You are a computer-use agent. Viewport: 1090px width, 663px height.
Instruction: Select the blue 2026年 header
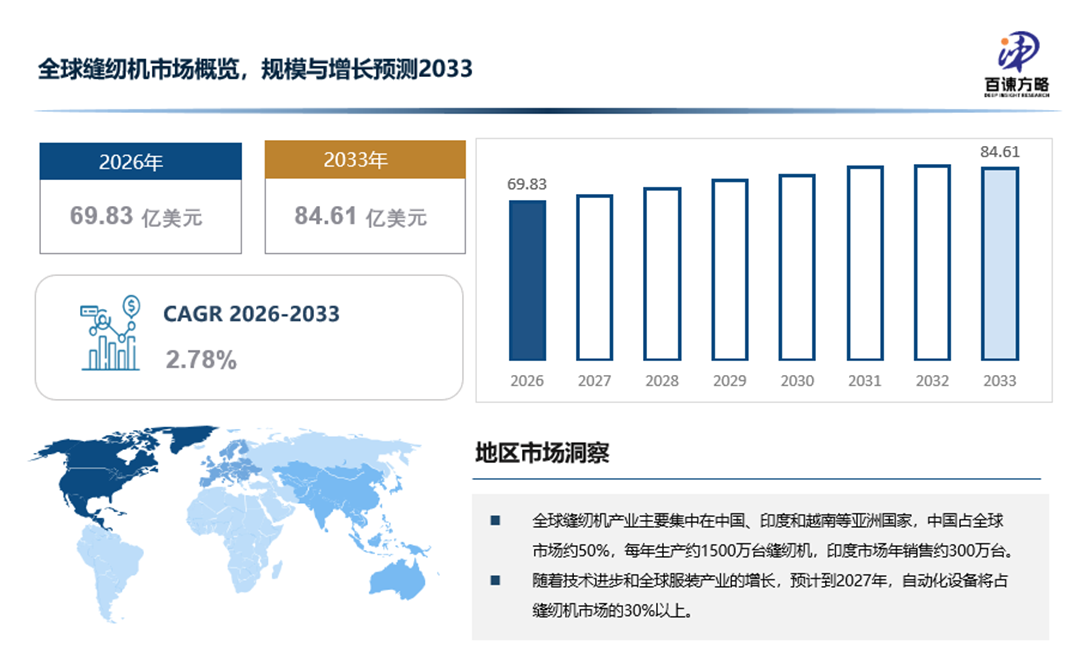140,162
